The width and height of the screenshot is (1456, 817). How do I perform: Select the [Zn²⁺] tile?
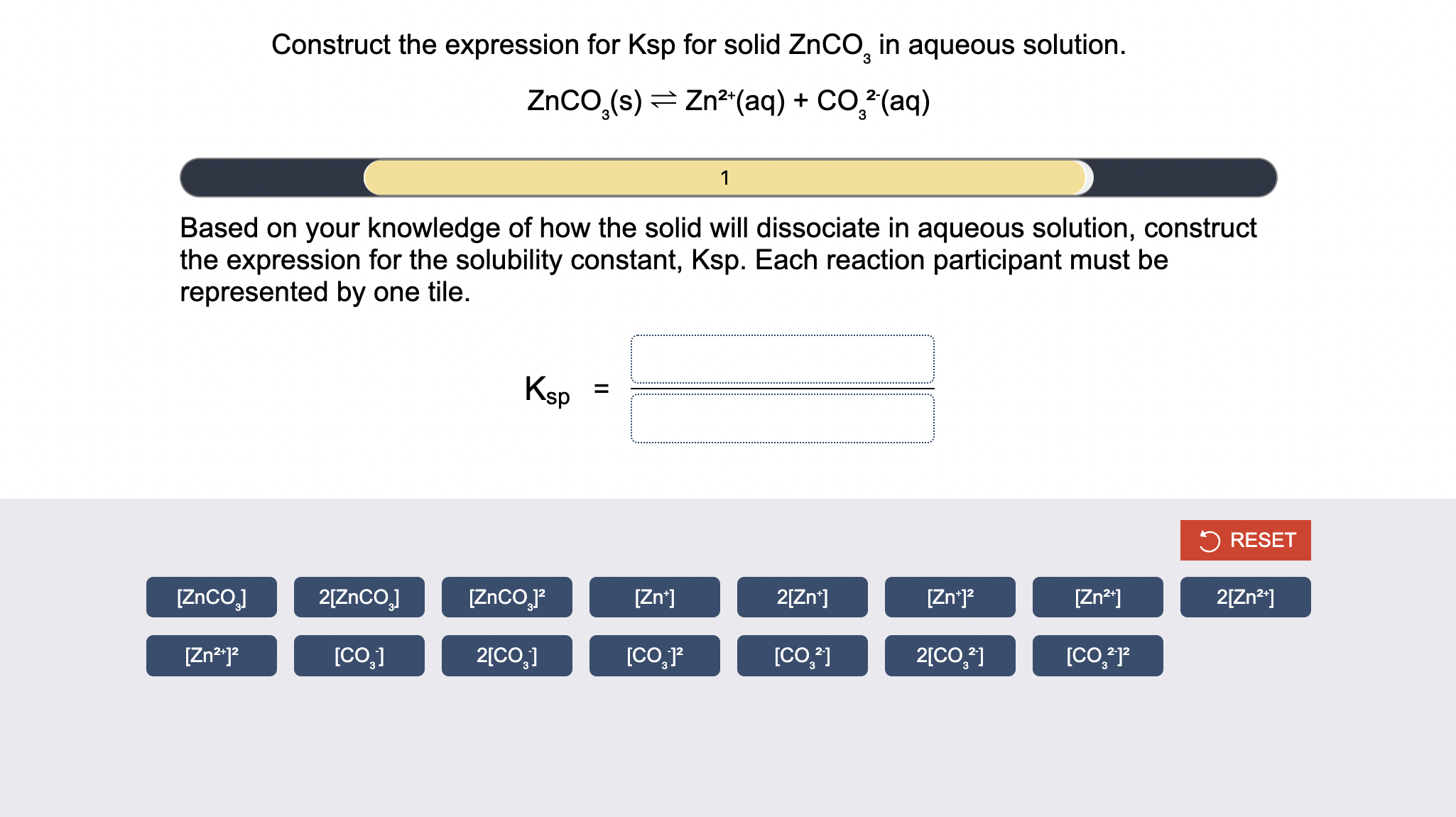point(1097,597)
